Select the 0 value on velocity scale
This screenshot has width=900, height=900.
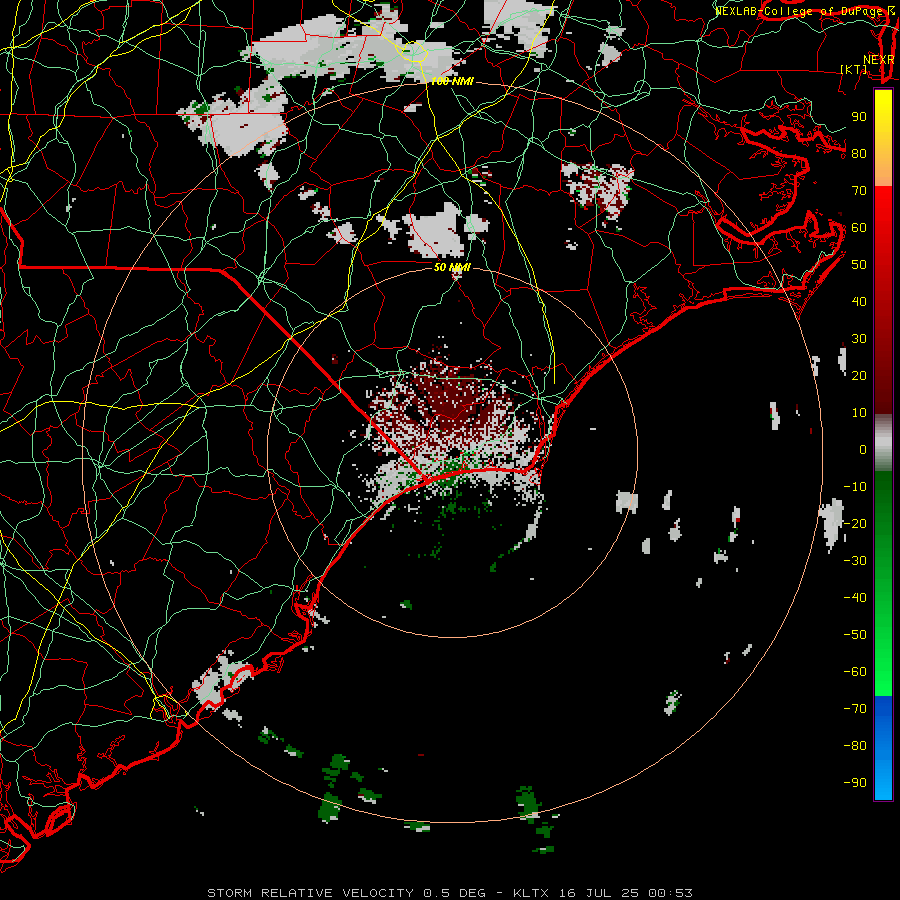pyautogui.click(x=863, y=449)
